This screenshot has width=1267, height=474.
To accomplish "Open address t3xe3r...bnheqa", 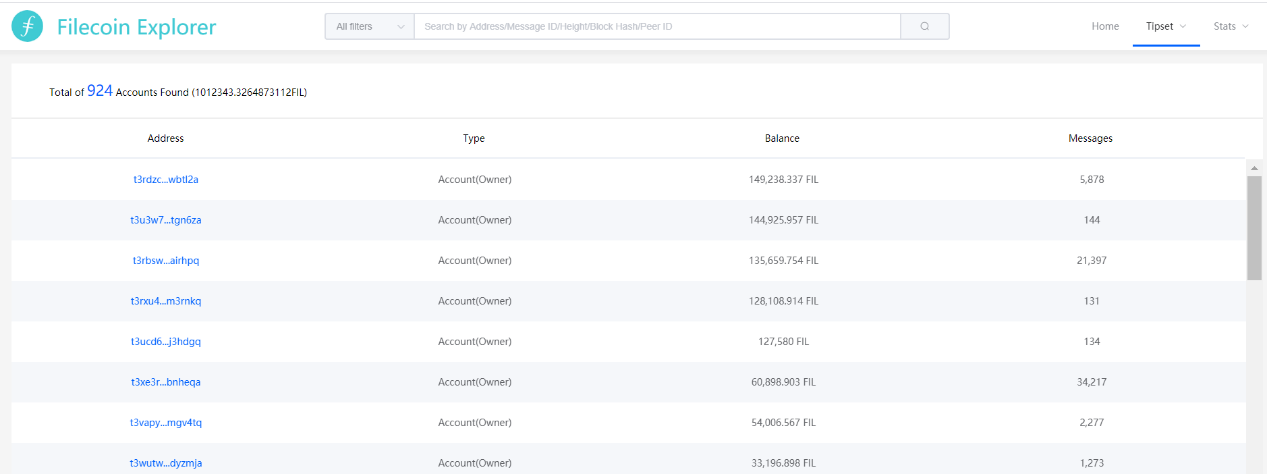I will click(166, 382).
